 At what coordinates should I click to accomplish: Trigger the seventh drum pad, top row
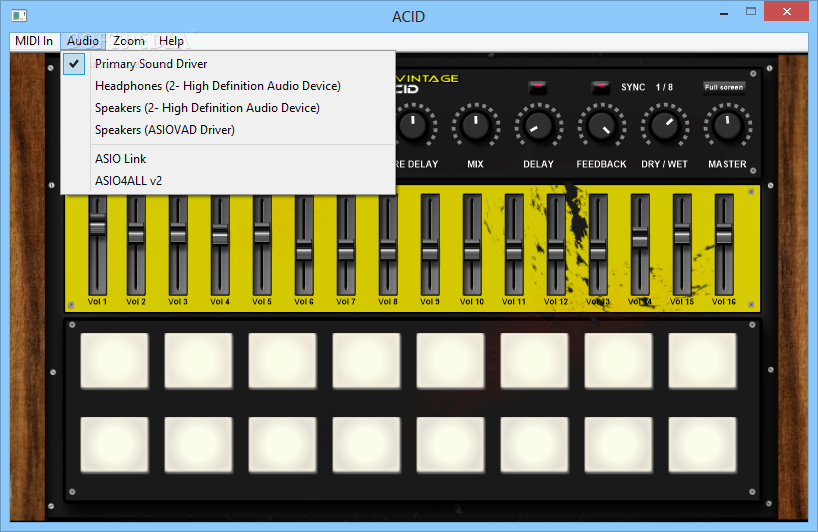(x=619, y=361)
